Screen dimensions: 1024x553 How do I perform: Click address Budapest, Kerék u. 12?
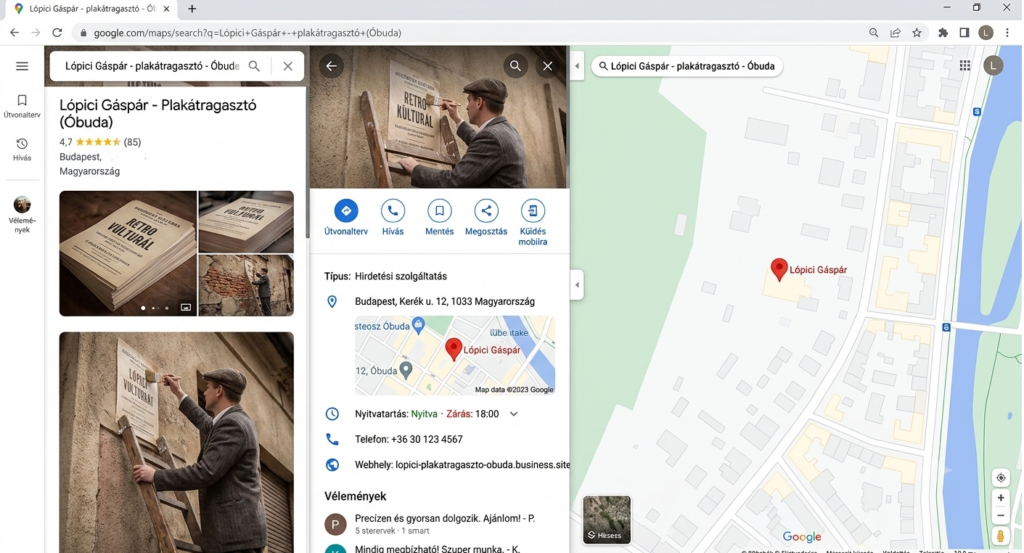445,302
